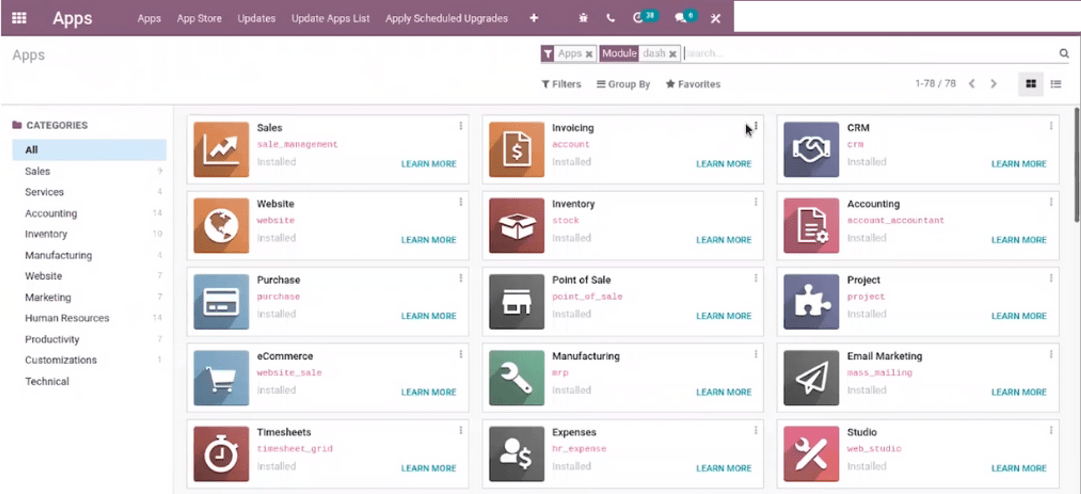
Task: Click the 1-78 / 78 pager counter
Action: (x=936, y=84)
